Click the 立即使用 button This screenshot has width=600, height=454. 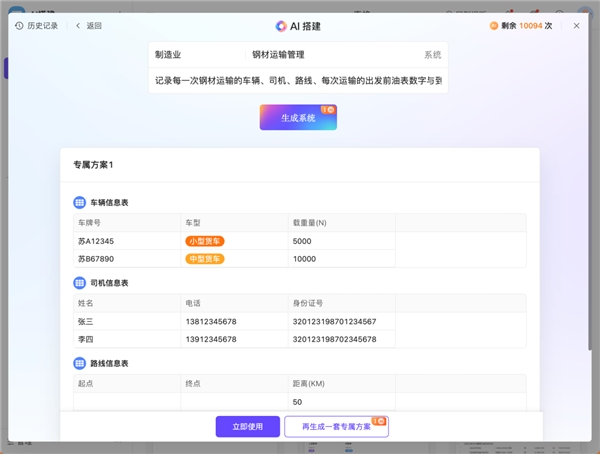tap(248, 427)
